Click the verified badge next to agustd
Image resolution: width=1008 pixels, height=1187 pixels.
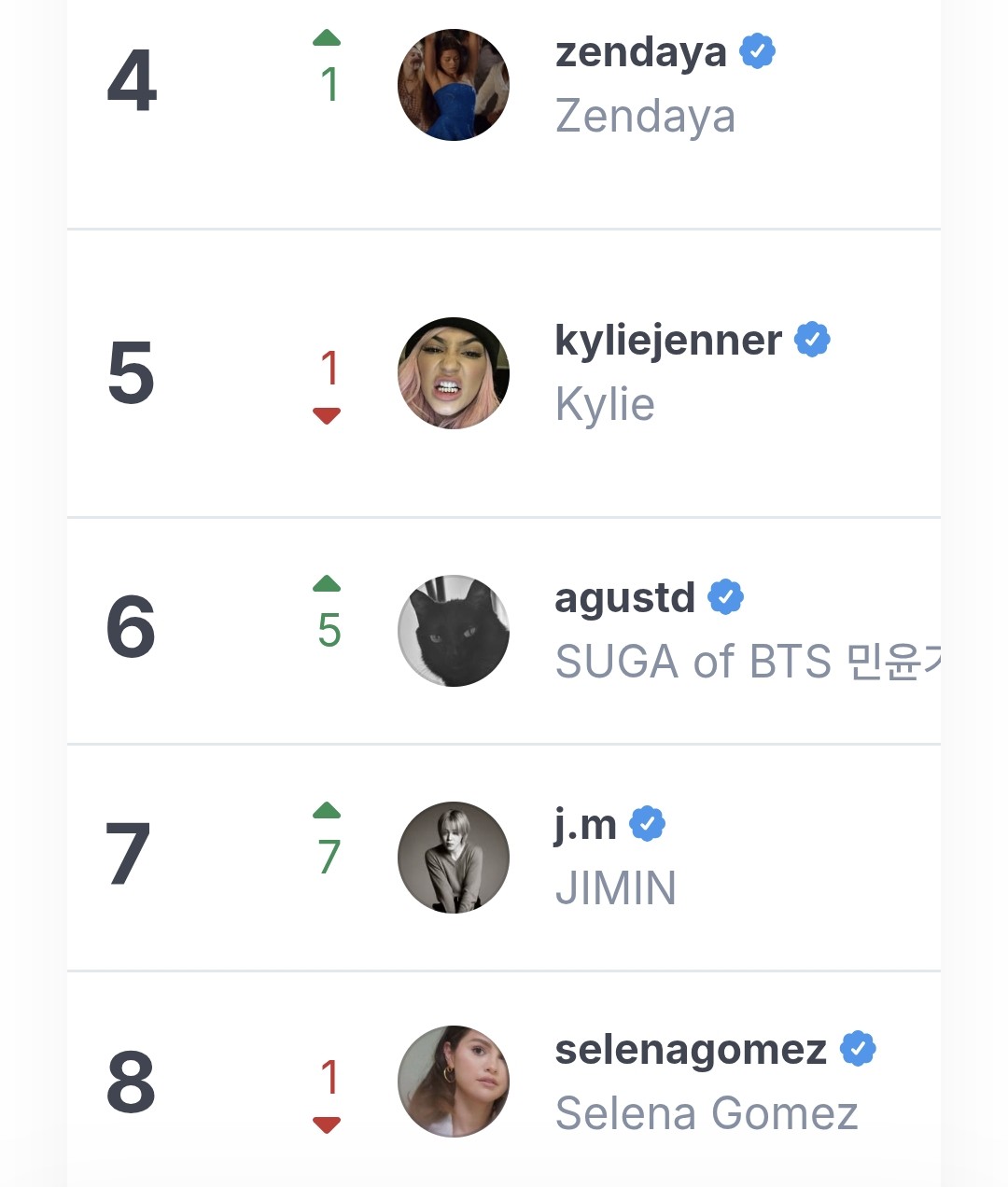tap(725, 596)
